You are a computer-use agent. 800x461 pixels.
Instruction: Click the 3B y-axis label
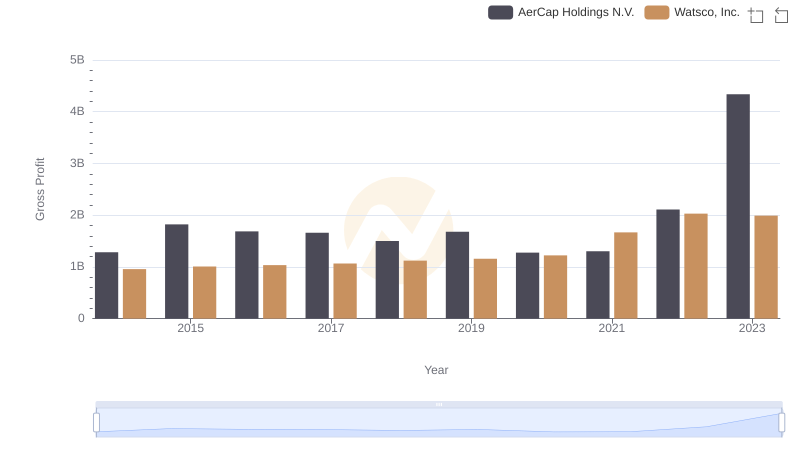point(77,164)
